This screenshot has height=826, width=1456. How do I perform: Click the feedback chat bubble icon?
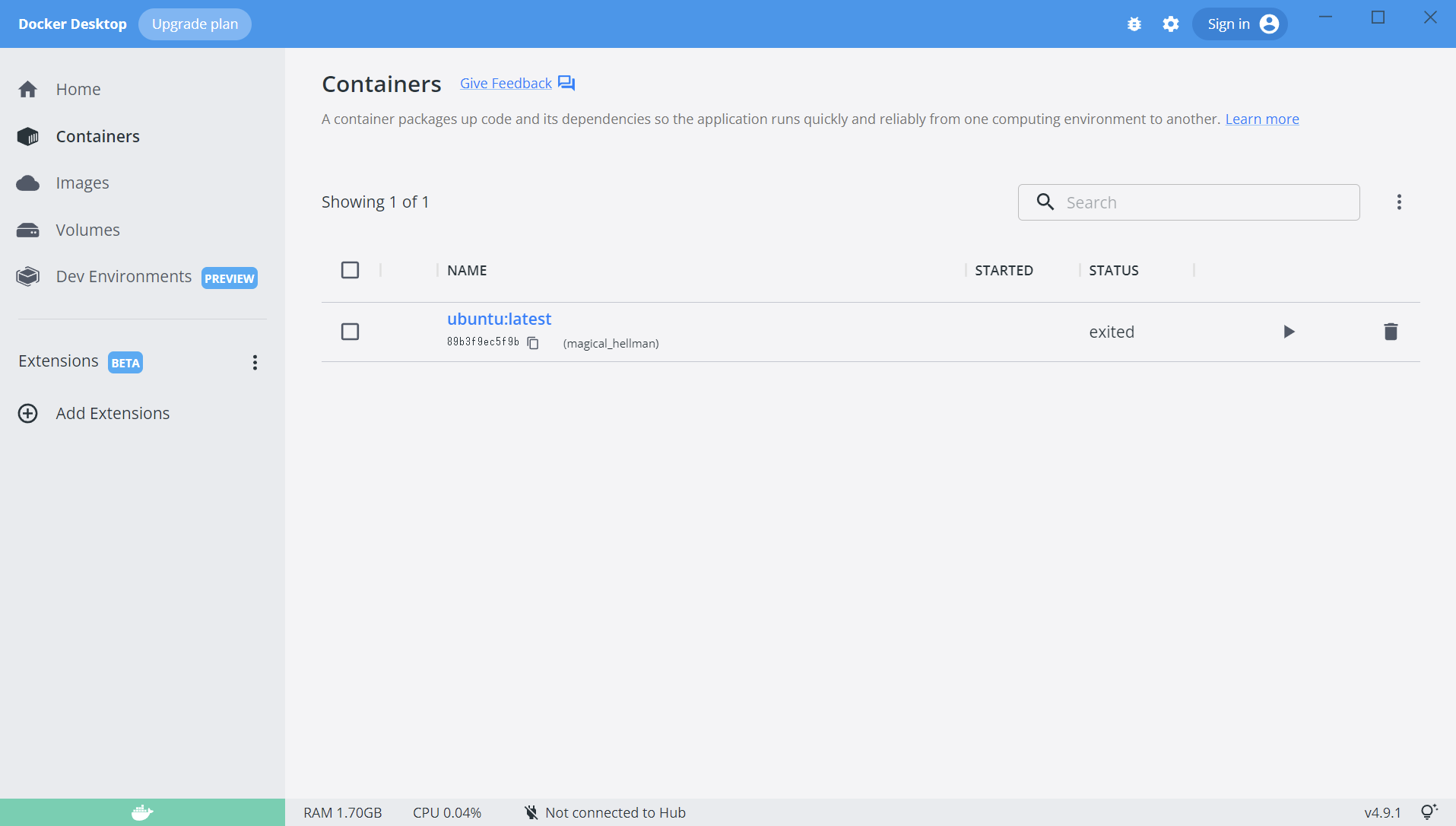pyautogui.click(x=566, y=83)
